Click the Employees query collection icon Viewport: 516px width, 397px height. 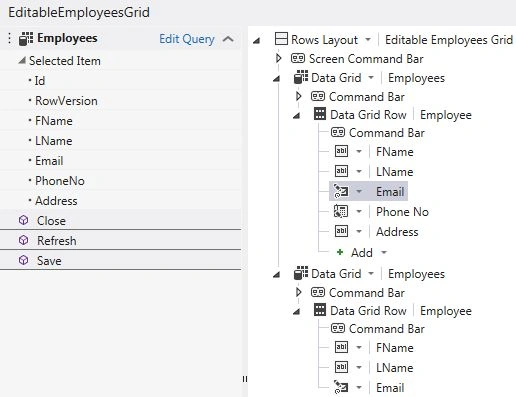pos(26,38)
